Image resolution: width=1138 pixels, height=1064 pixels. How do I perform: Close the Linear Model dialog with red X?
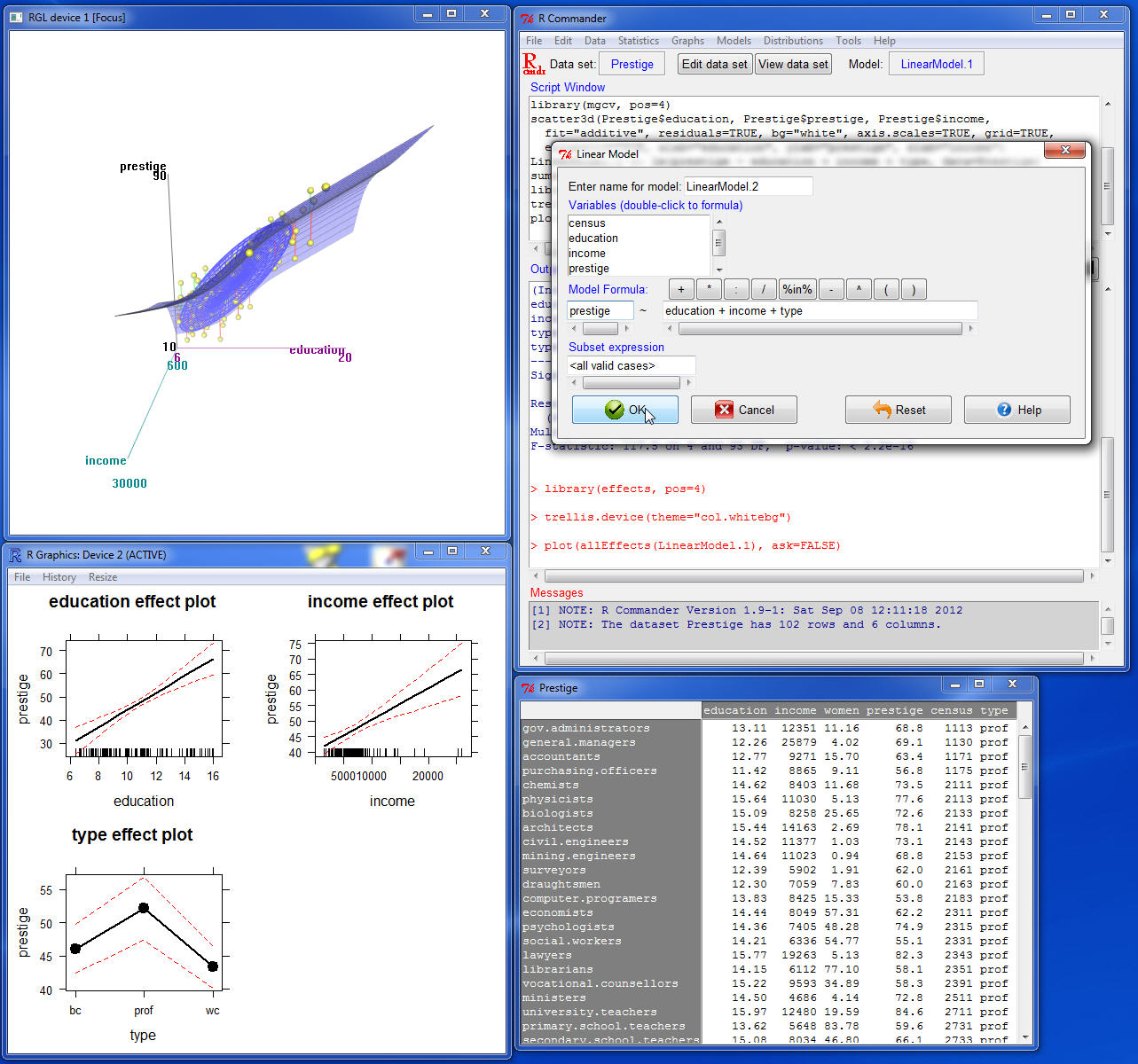[1063, 151]
